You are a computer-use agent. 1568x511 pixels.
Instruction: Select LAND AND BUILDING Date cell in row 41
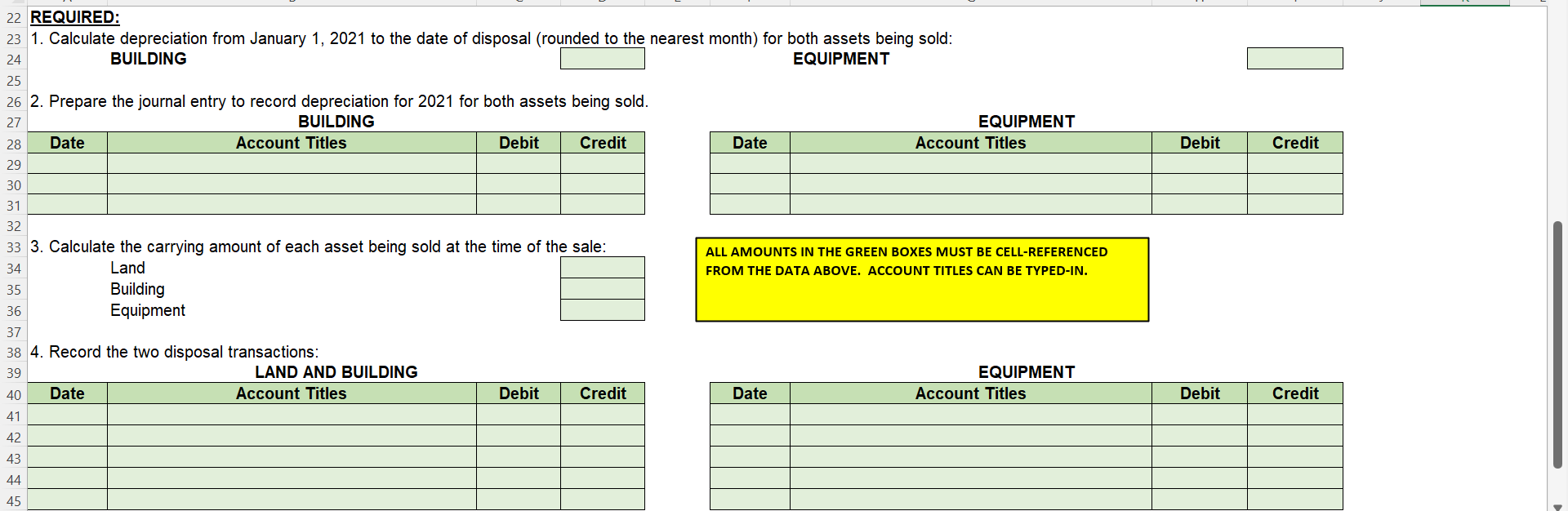pos(68,415)
